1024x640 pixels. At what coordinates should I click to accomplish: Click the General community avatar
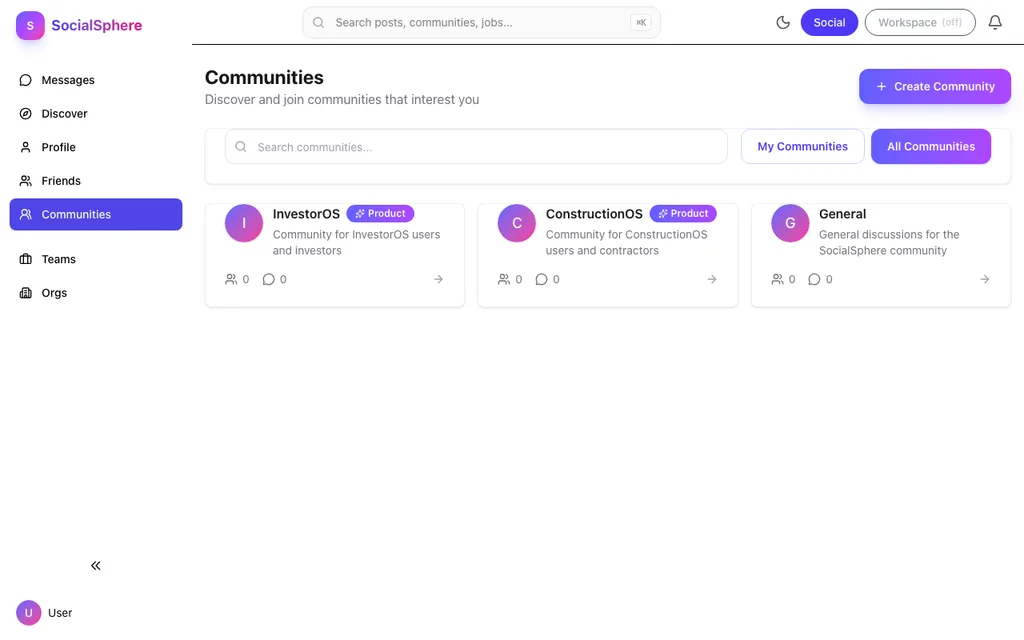tap(790, 223)
